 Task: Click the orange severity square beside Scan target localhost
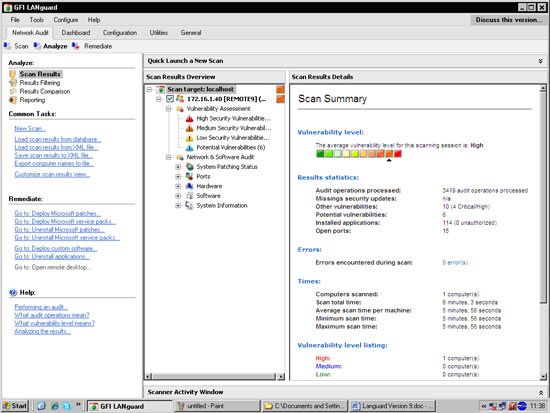280,89
